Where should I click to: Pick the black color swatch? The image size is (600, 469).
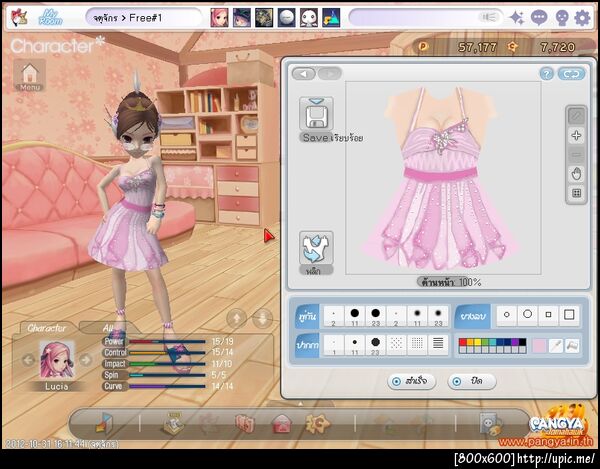click(522, 342)
